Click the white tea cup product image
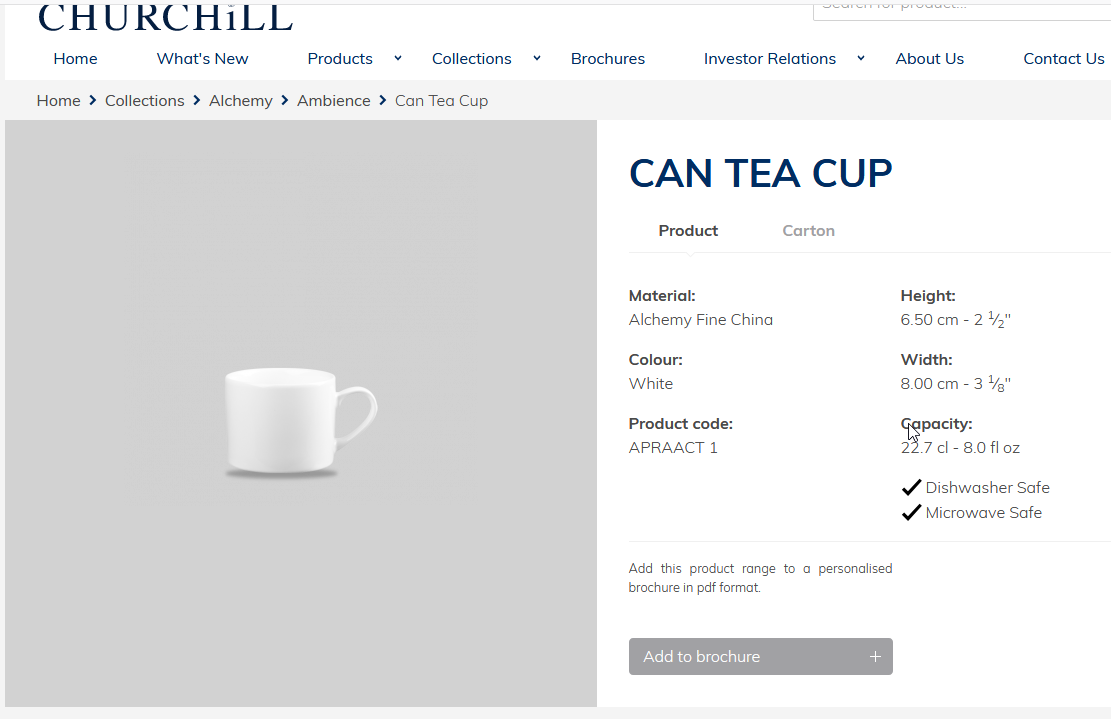Viewport: 1111px width, 719px height. pyautogui.click(x=301, y=421)
